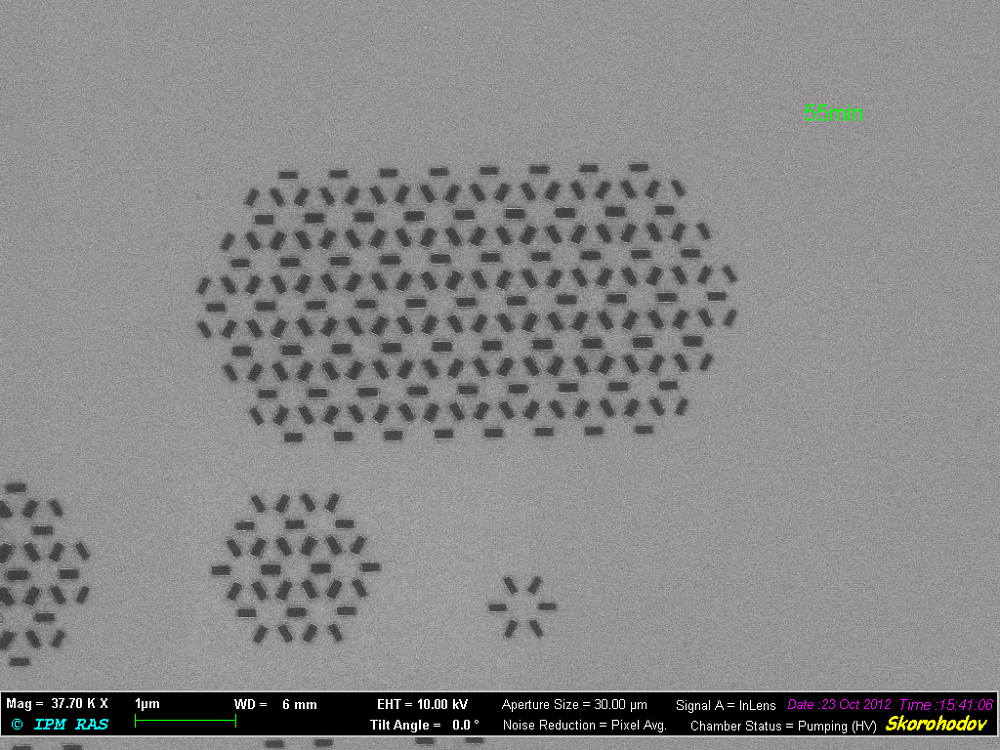This screenshot has width=1000, height=750.
Task: Click Noise Reduction = Pixel Avg. label
Action: coord(585,725)
